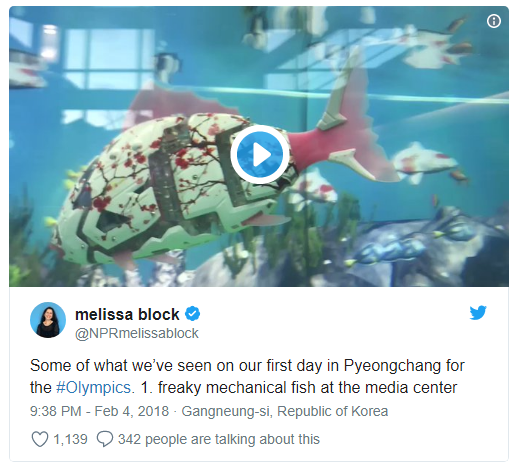Like the tweet with heart icon
This screenshot has width=519, height=465.
coord(40,439)
